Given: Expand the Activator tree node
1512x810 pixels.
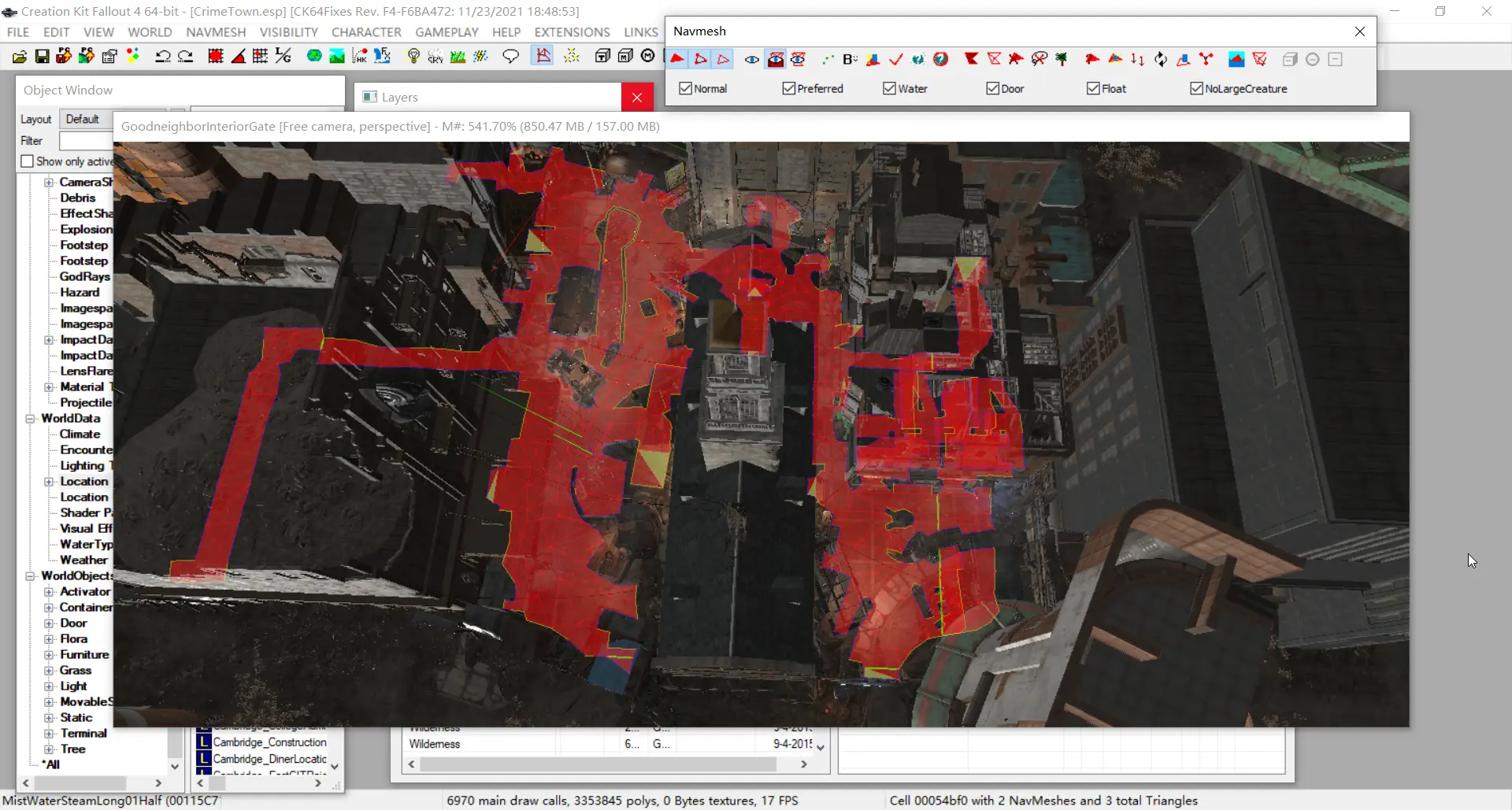Looking at the screenshot, I should tap(49, 592).
